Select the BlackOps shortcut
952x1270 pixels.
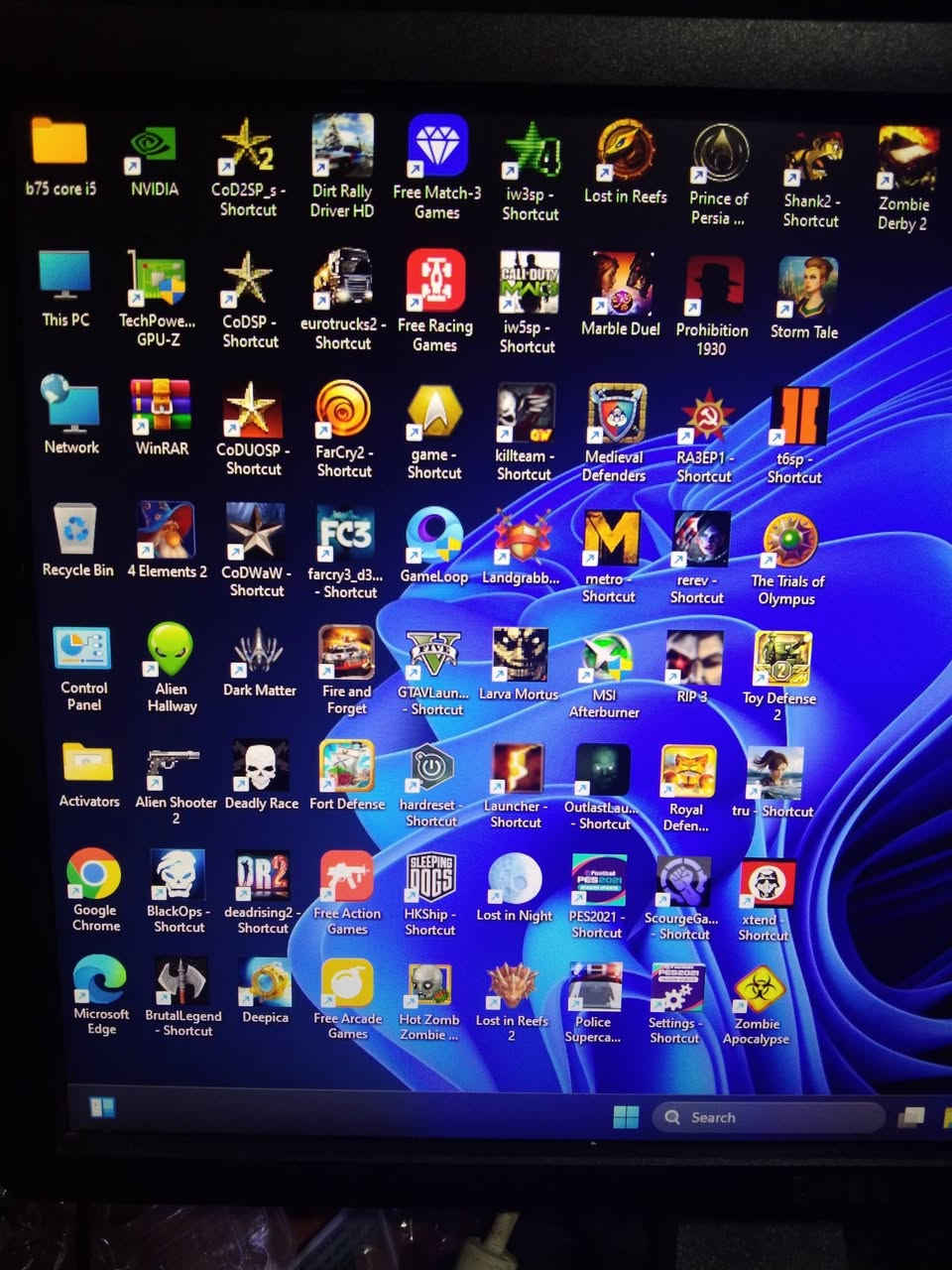coord(178,875)
